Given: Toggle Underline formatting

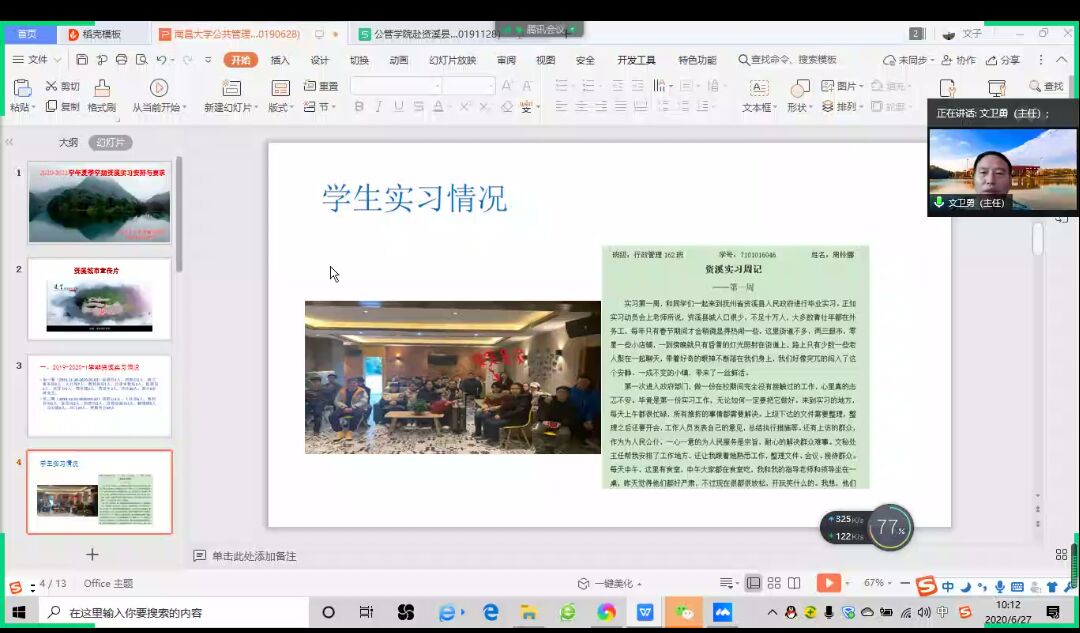Looking at the screenshot, I should tap(398, 106).
